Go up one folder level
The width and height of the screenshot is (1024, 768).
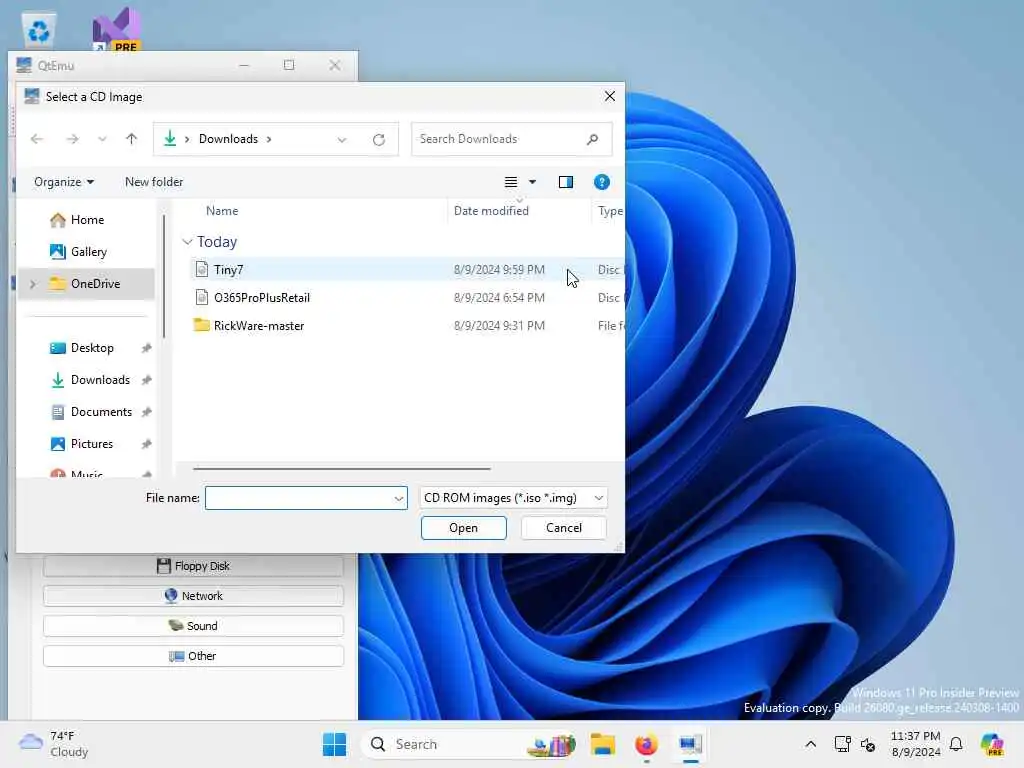[x=131, y=139]
